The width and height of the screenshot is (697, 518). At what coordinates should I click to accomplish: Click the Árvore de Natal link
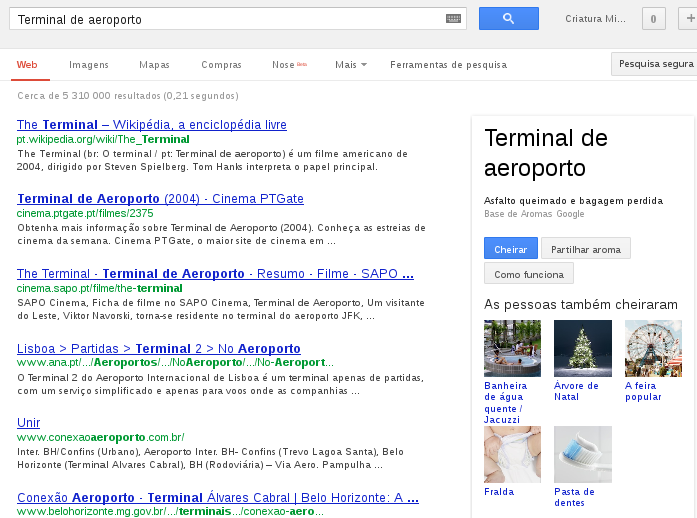coord(576,391)
